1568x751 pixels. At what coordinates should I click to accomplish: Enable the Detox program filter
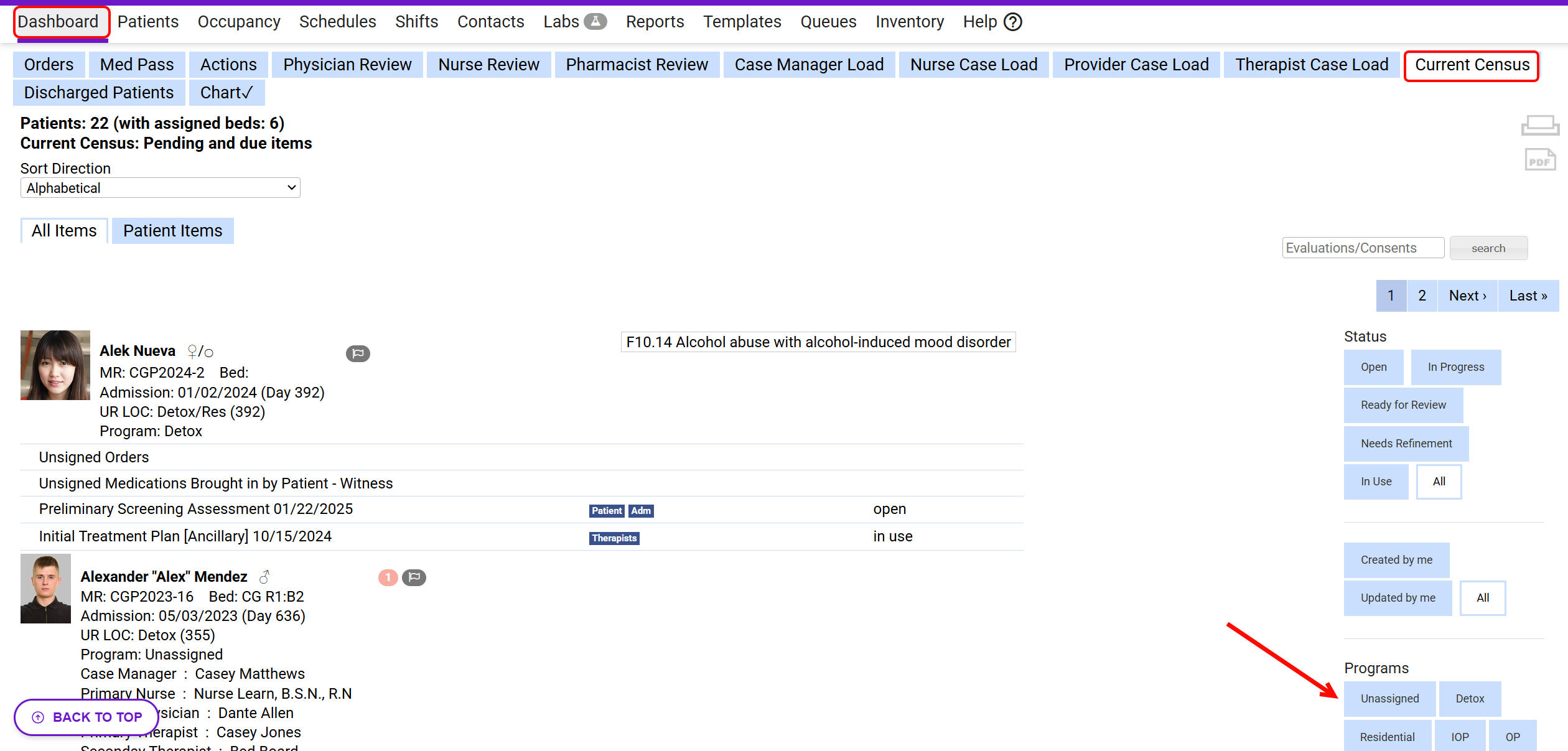tap(1470, 699)
